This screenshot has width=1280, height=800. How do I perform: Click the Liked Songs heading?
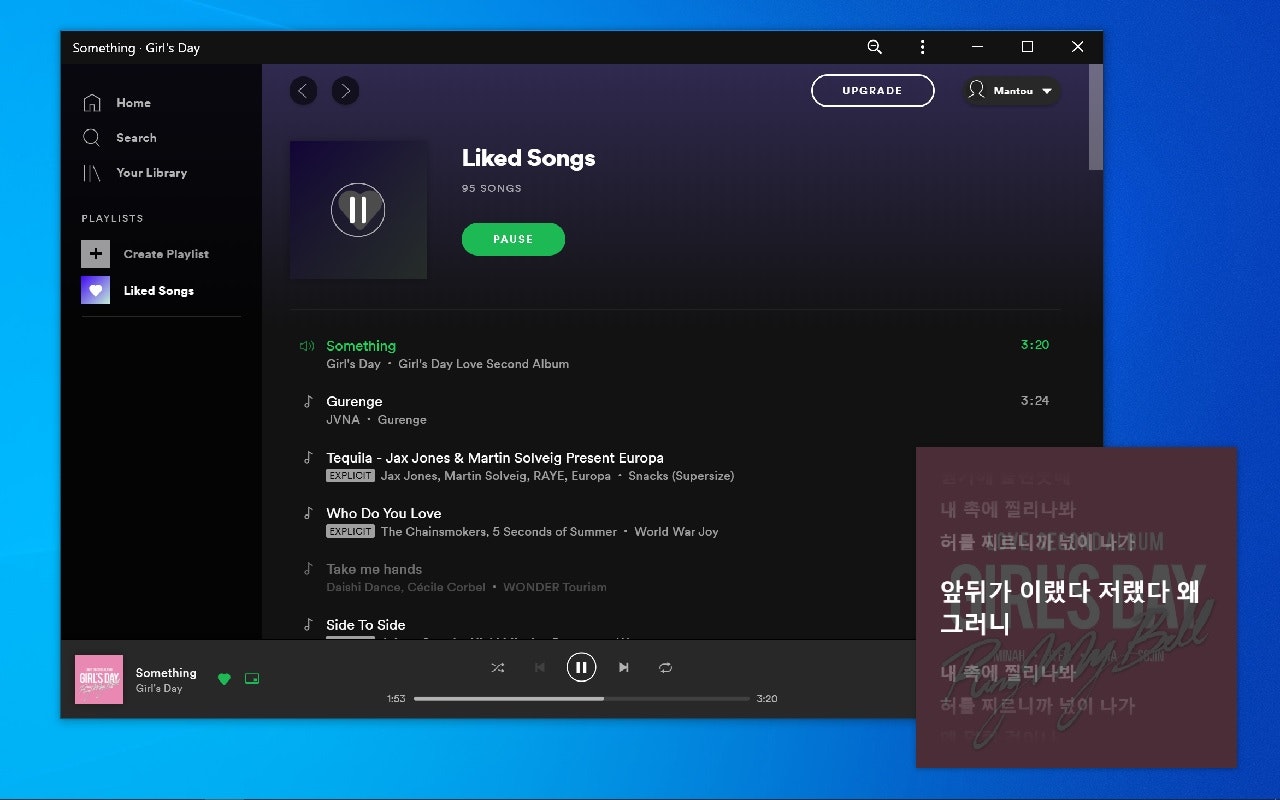pos(528,158)
